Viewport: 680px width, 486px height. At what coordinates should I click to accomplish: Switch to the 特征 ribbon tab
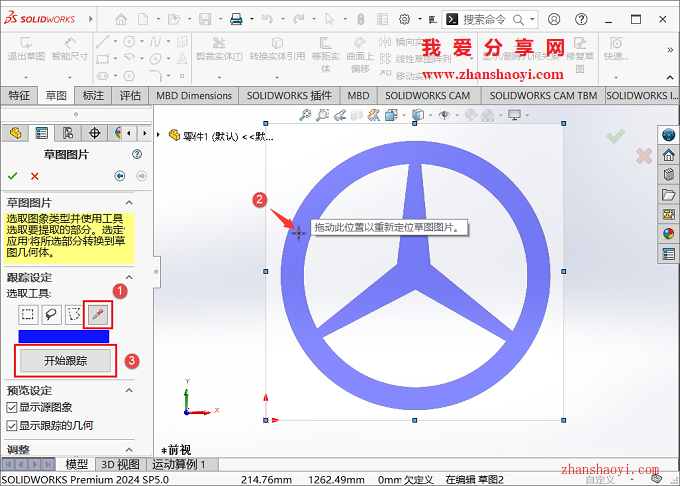point(19,95)
